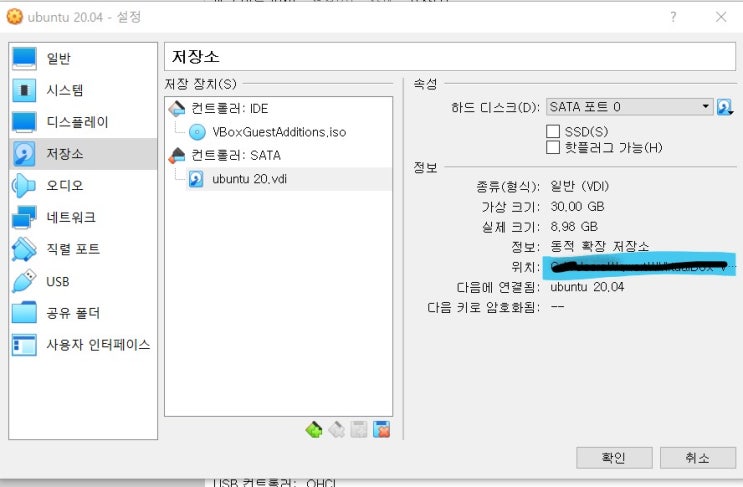The height and width of the screenshot is (487, 743).
Task: Remove the selected storage attachment
Action: click(x=381, y=429)
